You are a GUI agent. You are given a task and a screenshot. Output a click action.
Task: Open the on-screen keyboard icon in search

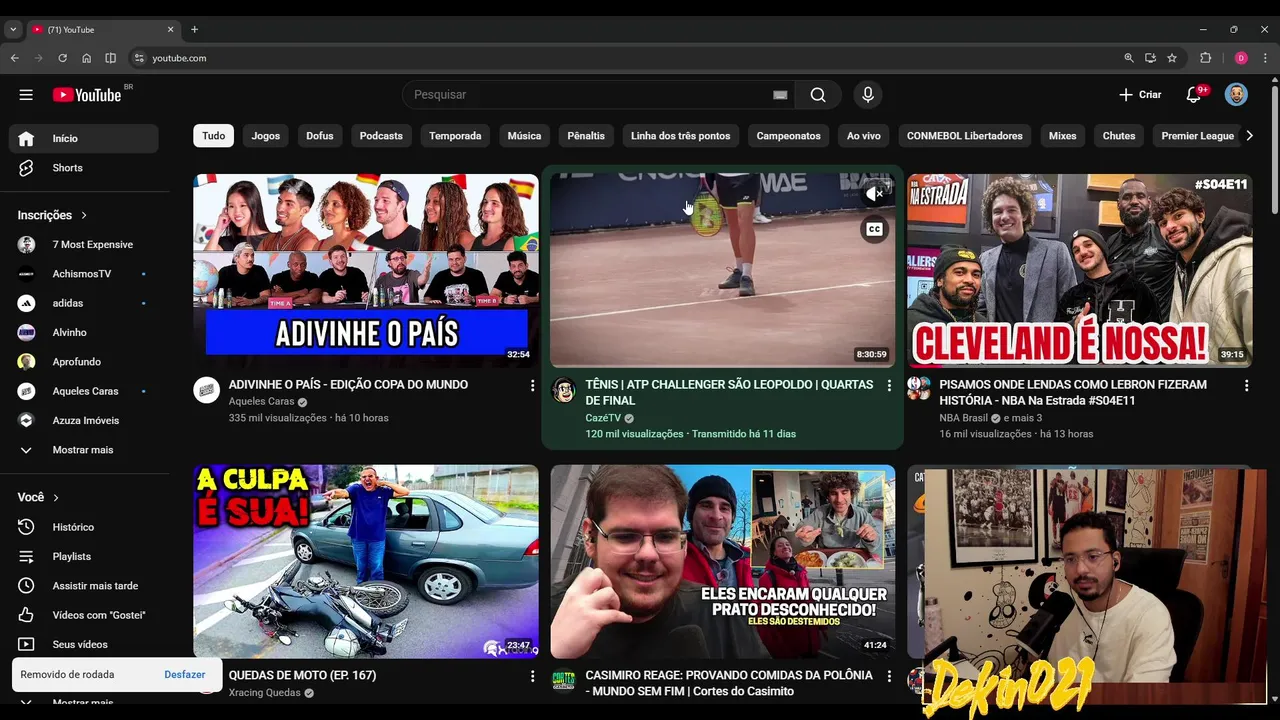click(x=780, y=95)
